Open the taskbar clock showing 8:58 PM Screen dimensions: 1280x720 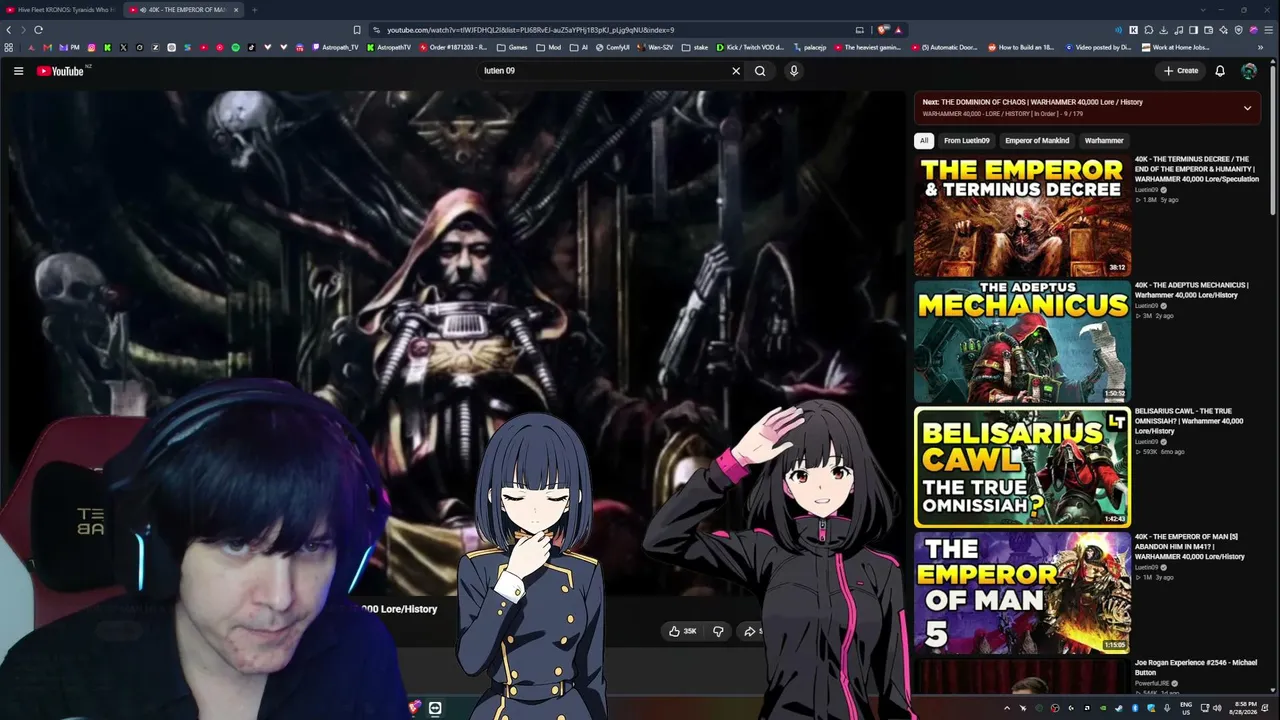click(1245, 708)
